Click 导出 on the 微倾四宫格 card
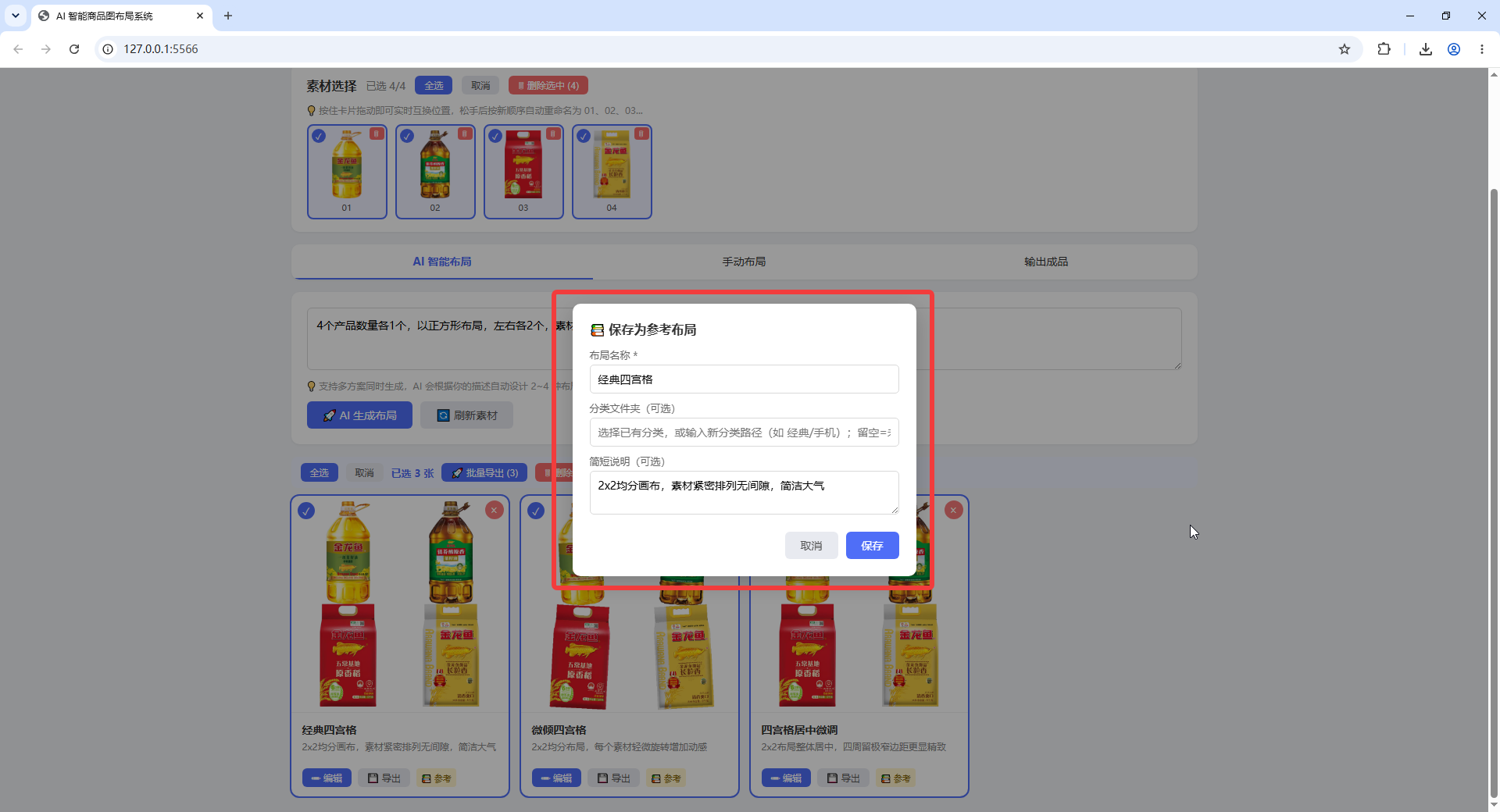Screen dimensions: 1500x812 coord(614,778)
